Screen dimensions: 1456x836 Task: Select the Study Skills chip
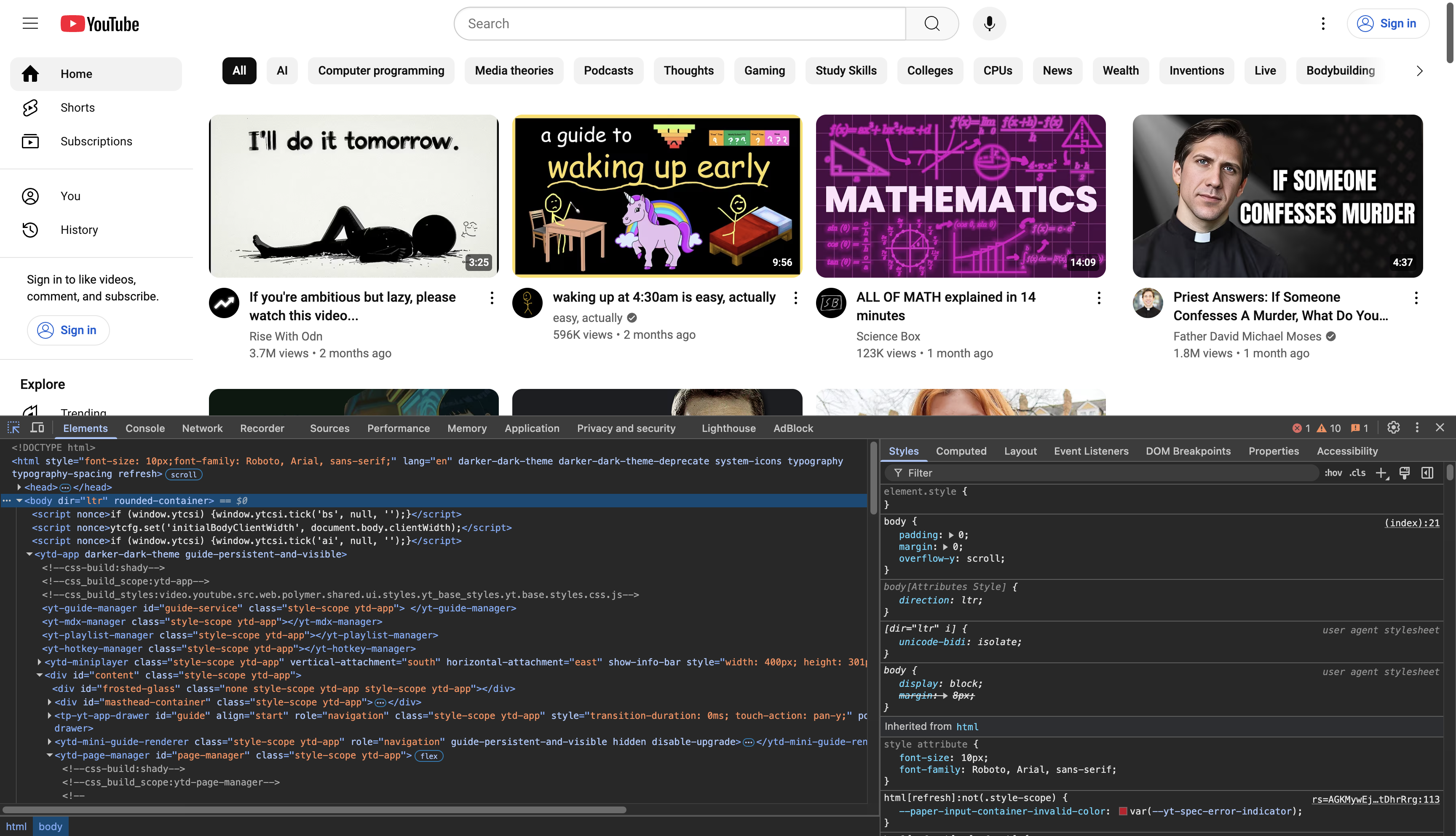coord(846,71)
